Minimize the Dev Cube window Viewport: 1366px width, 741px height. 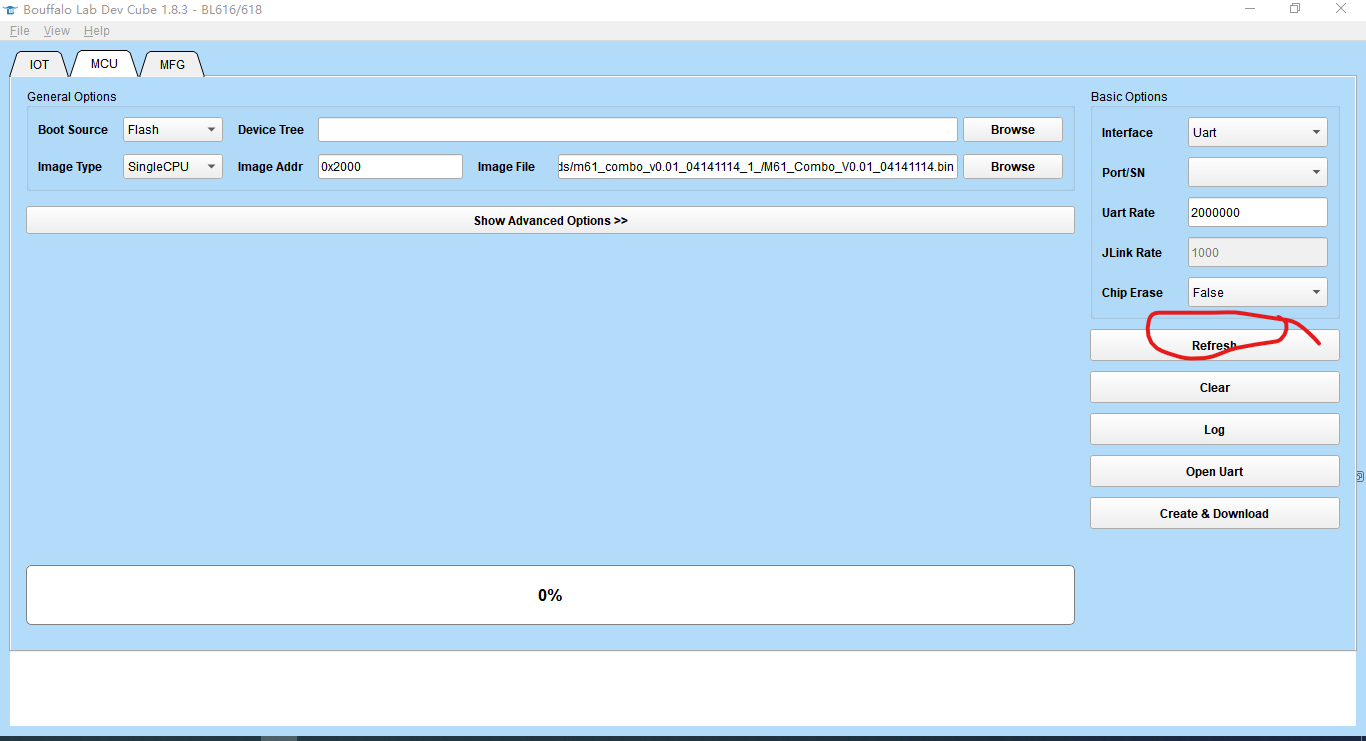(1250, 9)
